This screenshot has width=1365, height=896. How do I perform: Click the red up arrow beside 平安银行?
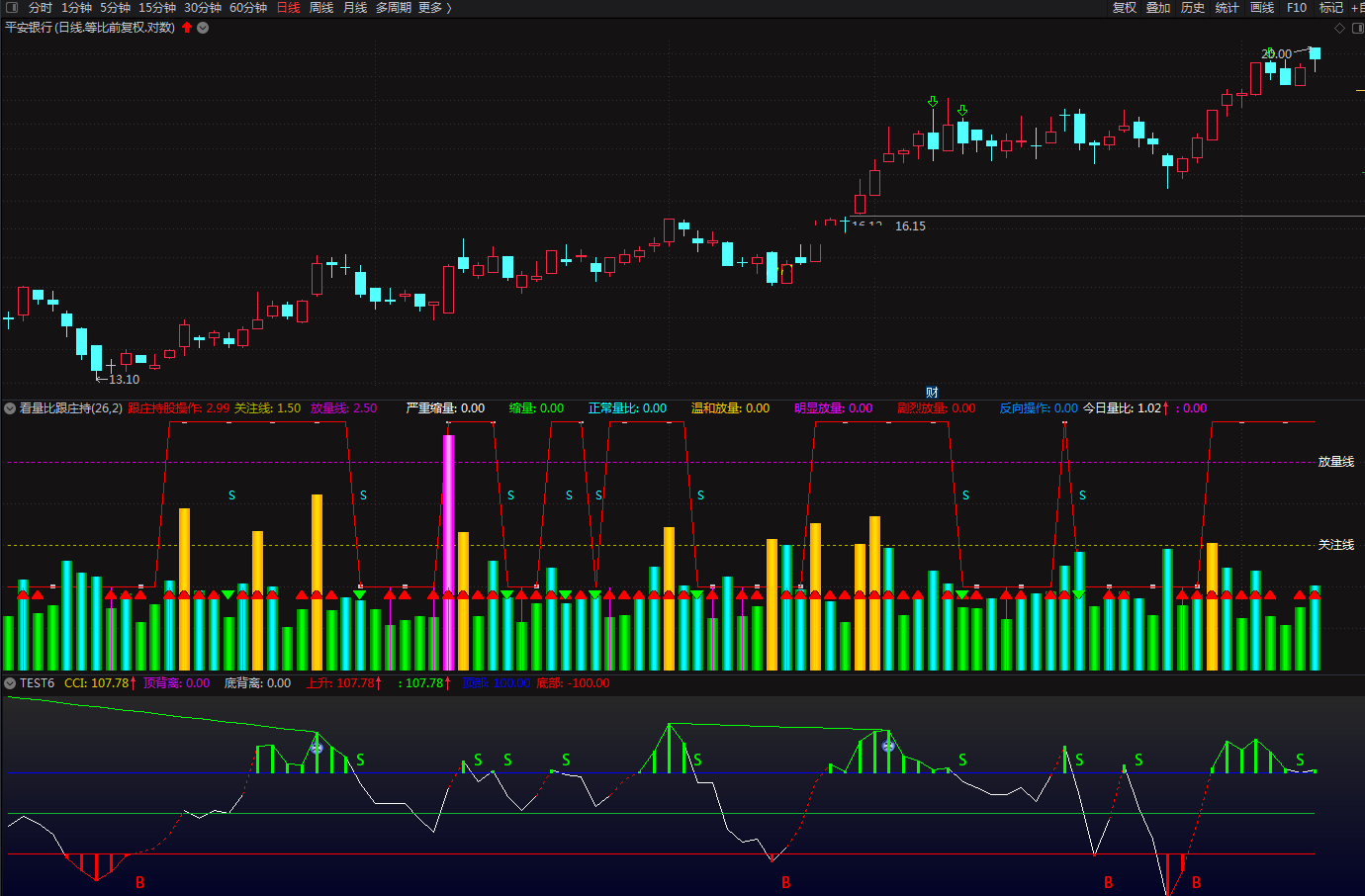(187, 28)
